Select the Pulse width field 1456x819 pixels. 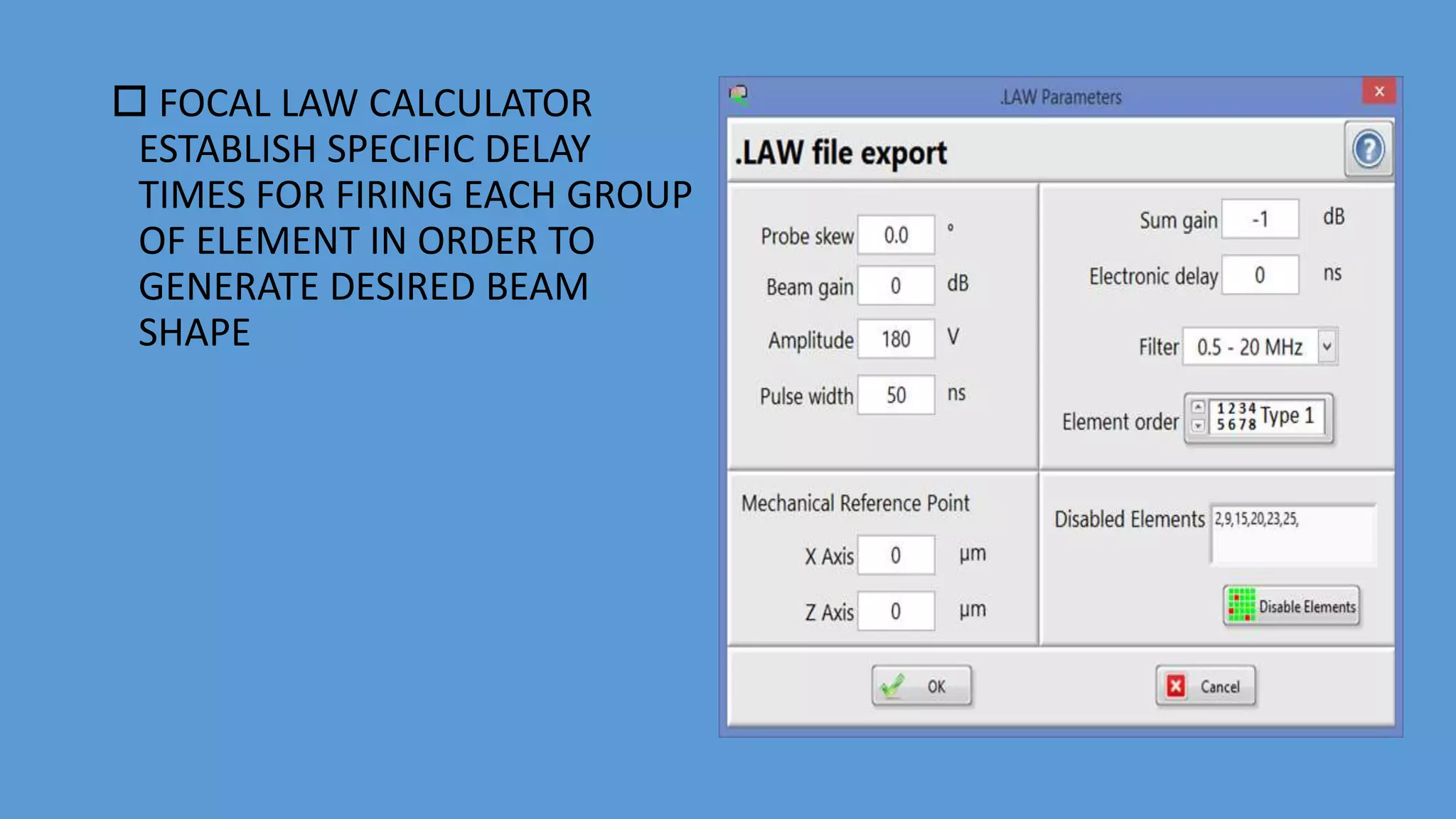[x=896, y=395]
